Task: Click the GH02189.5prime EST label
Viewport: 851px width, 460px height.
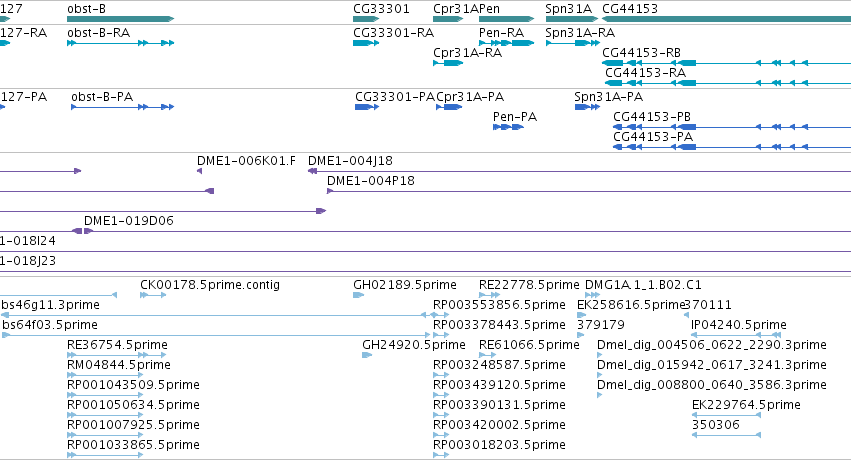Action: tap(404, 285)
